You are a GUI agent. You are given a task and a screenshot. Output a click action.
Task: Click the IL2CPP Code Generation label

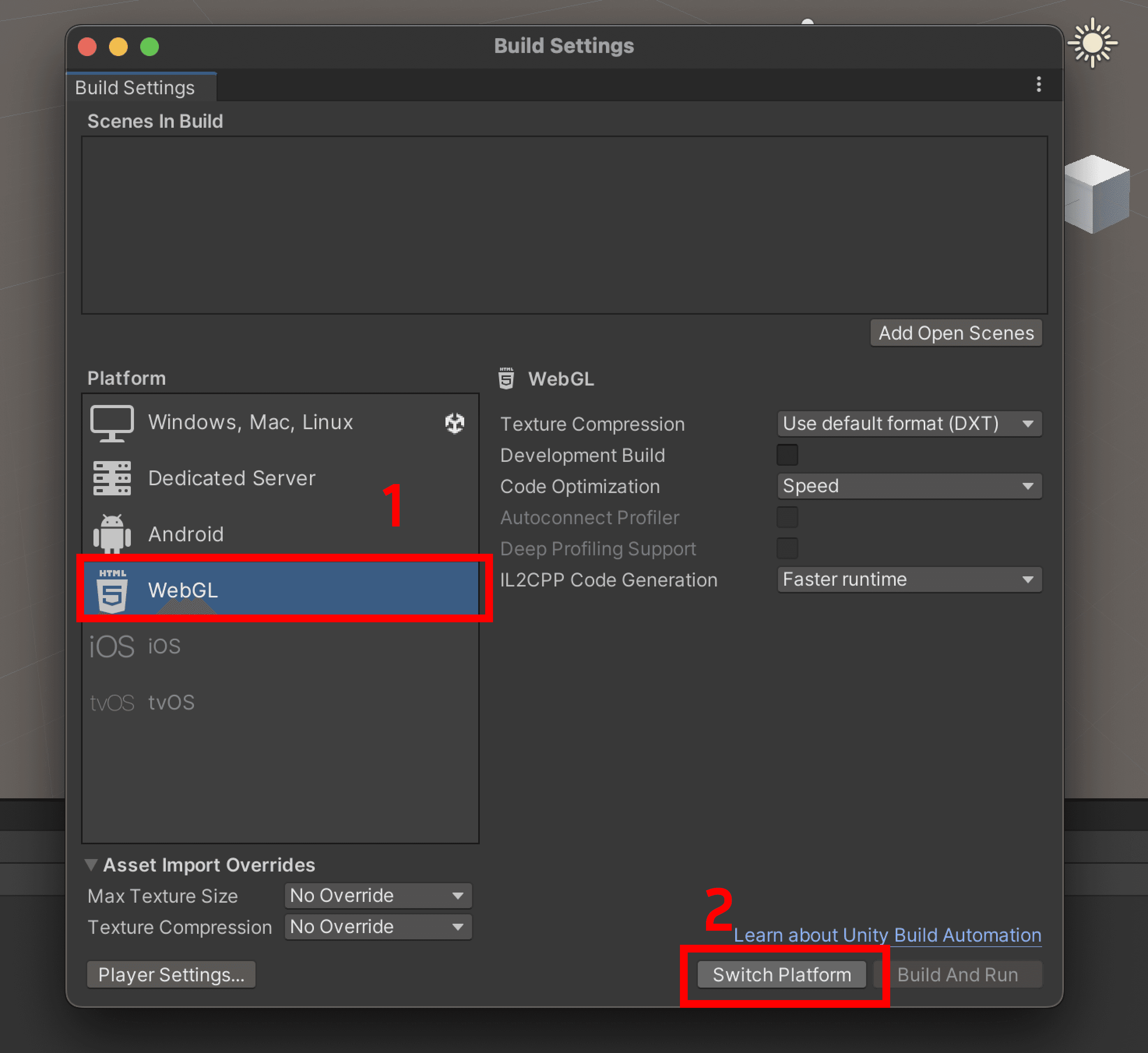tap(609, 580)
